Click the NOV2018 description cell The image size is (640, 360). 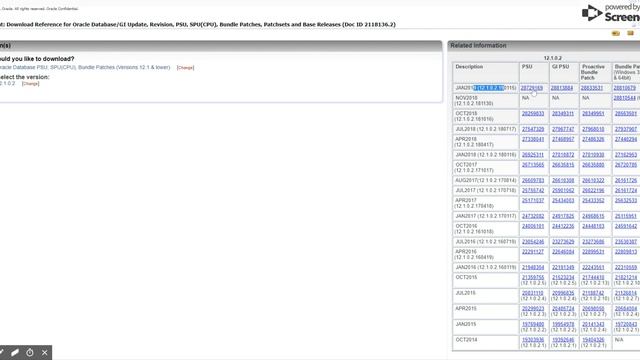[485, 101]
